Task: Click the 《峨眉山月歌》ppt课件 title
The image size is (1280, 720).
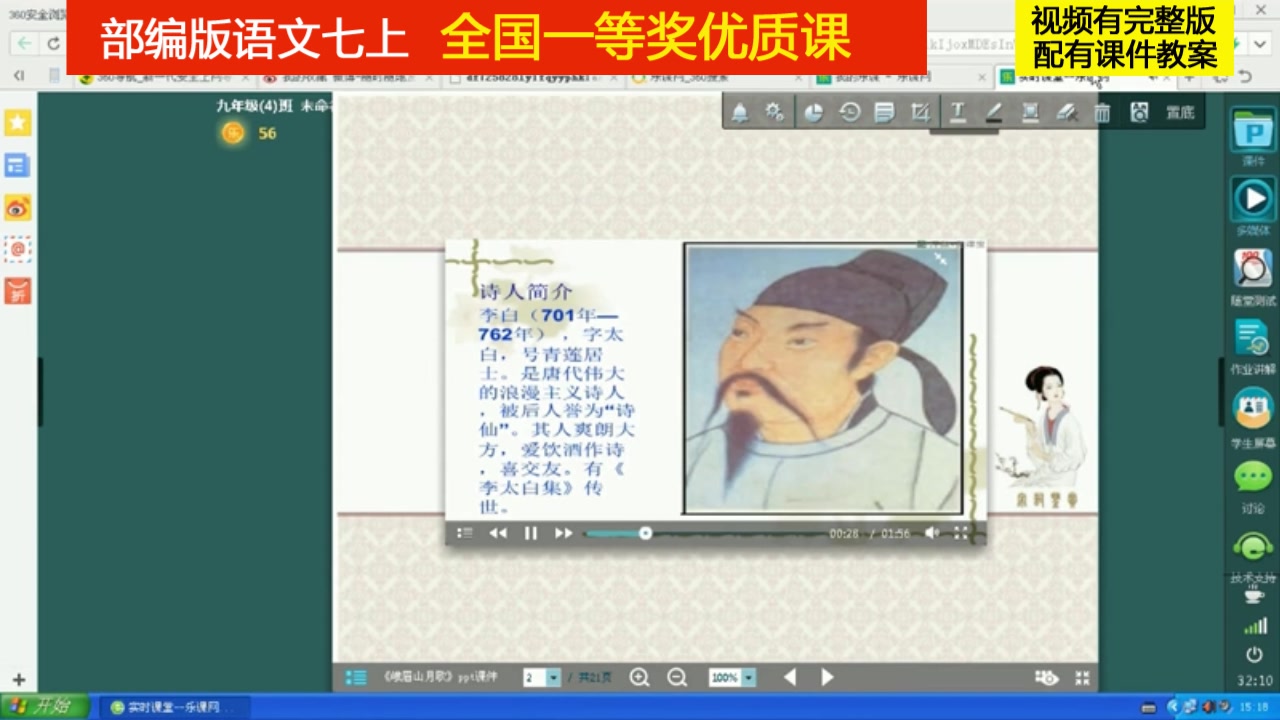Action: [440, 678]
